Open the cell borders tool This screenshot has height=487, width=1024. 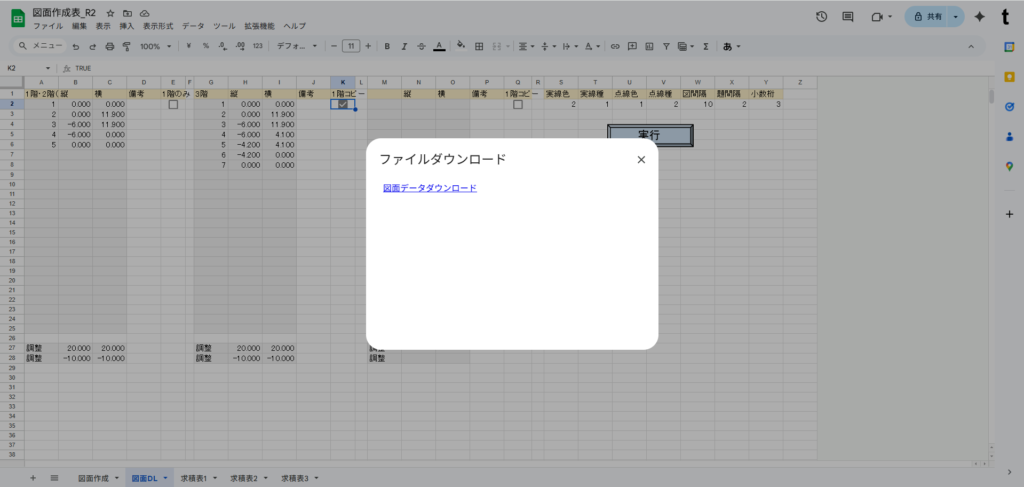coord(479,46)
